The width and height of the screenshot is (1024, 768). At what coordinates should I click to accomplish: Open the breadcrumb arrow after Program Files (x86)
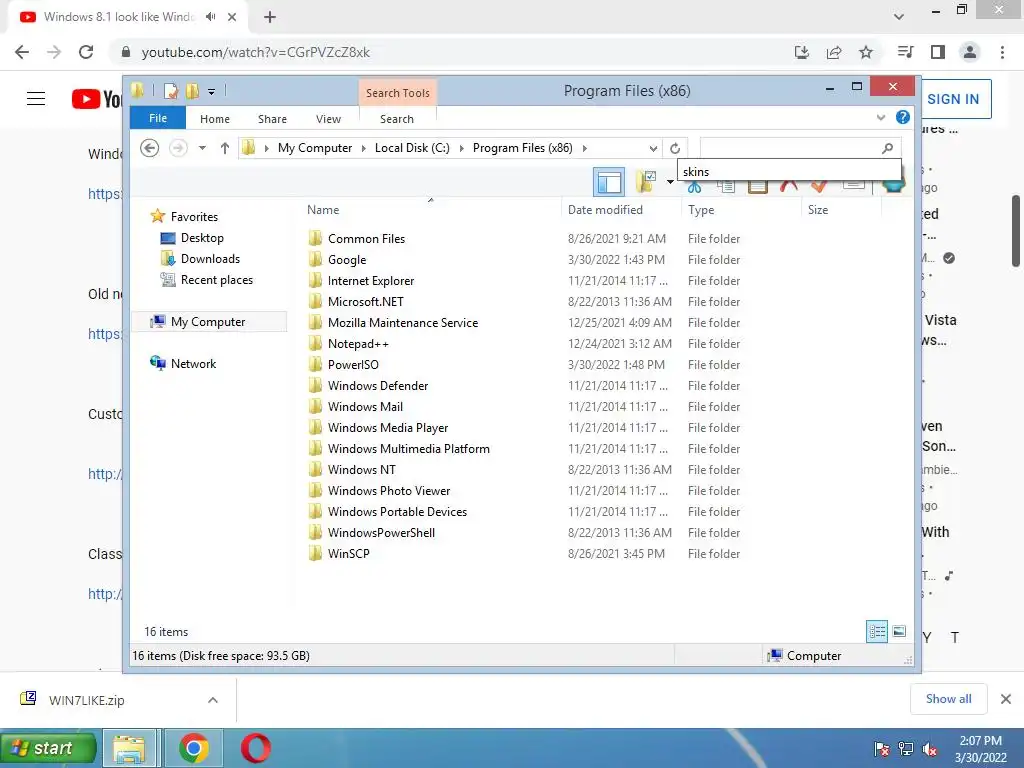584,148
